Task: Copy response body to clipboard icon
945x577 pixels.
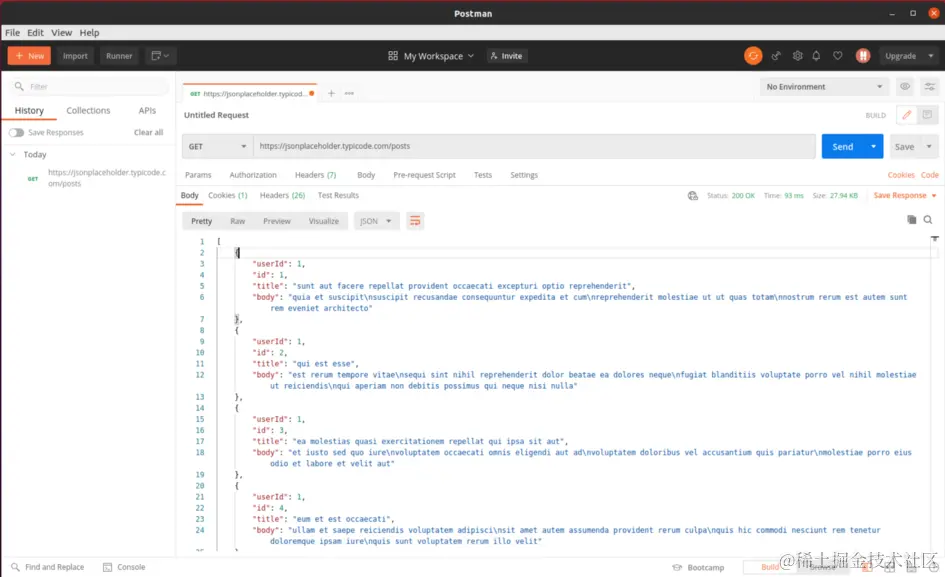Action: (911, 220)
